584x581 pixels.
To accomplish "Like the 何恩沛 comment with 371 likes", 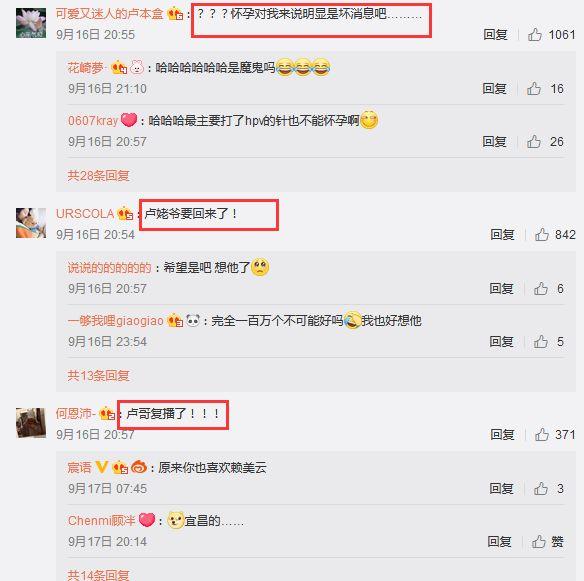I will (542, 435).
